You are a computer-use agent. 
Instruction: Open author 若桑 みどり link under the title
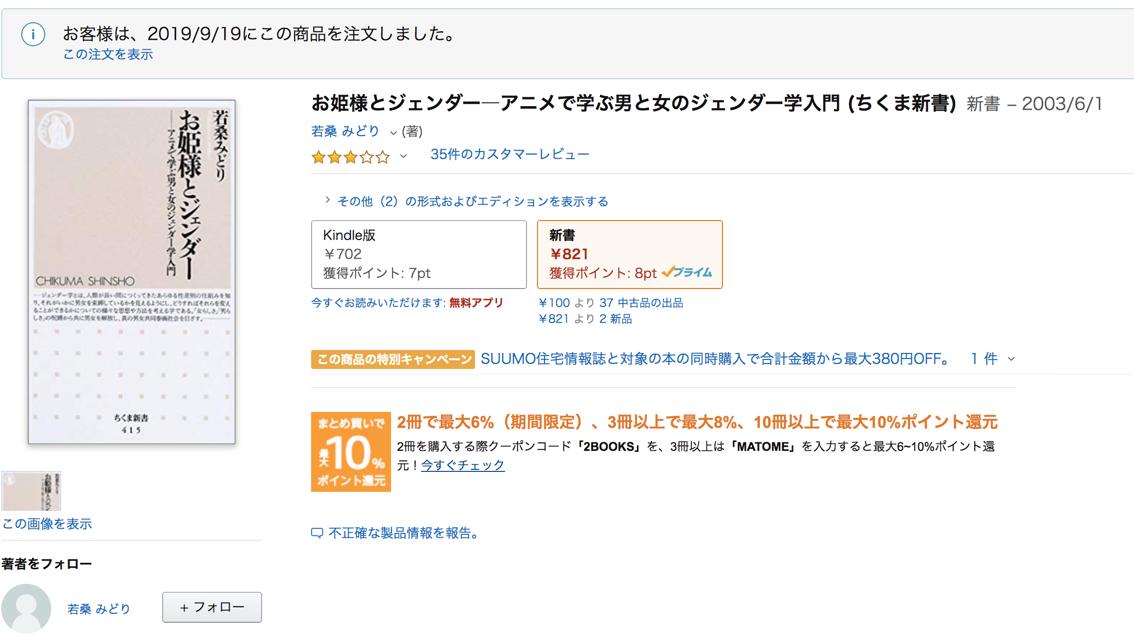[345, 131]
